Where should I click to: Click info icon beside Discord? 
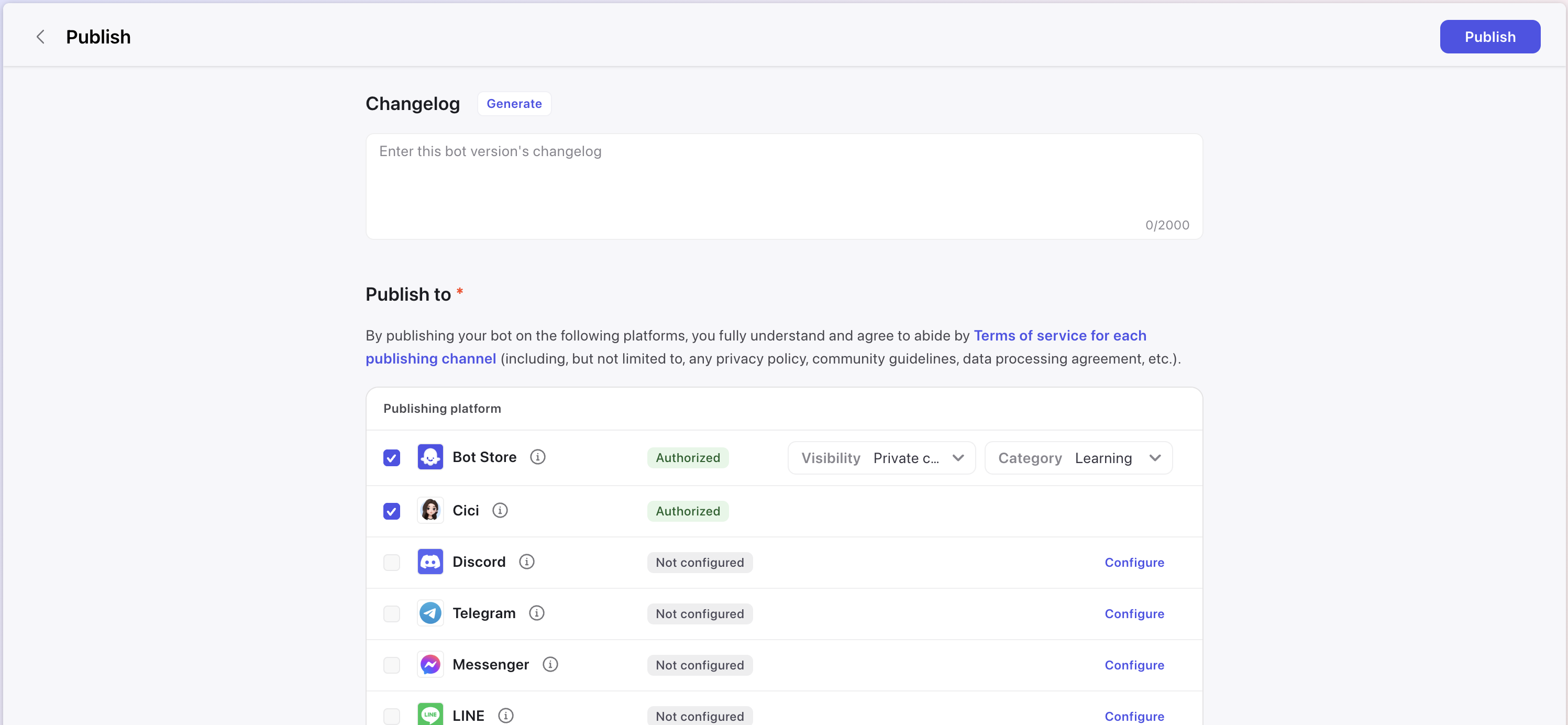(526, 561)
